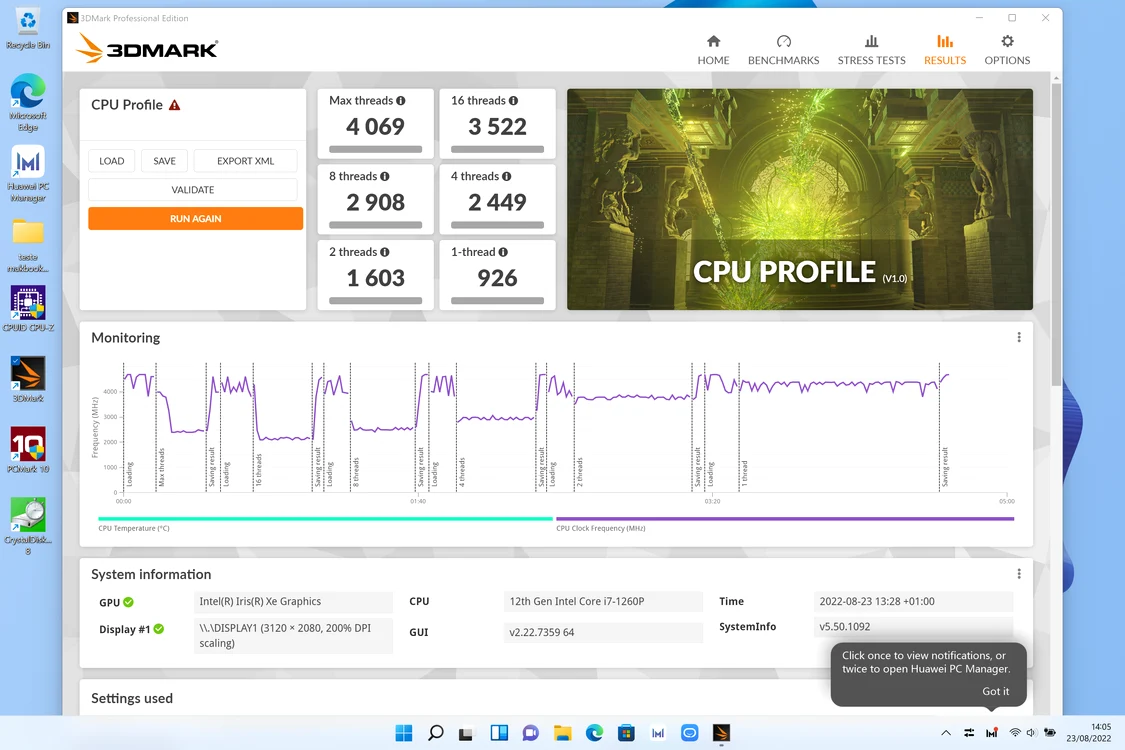The width and height of the screenshot is (1125, 750).
Task: Open Microsoft Edge desktop shortcut
Action: [x=28, y=102]
